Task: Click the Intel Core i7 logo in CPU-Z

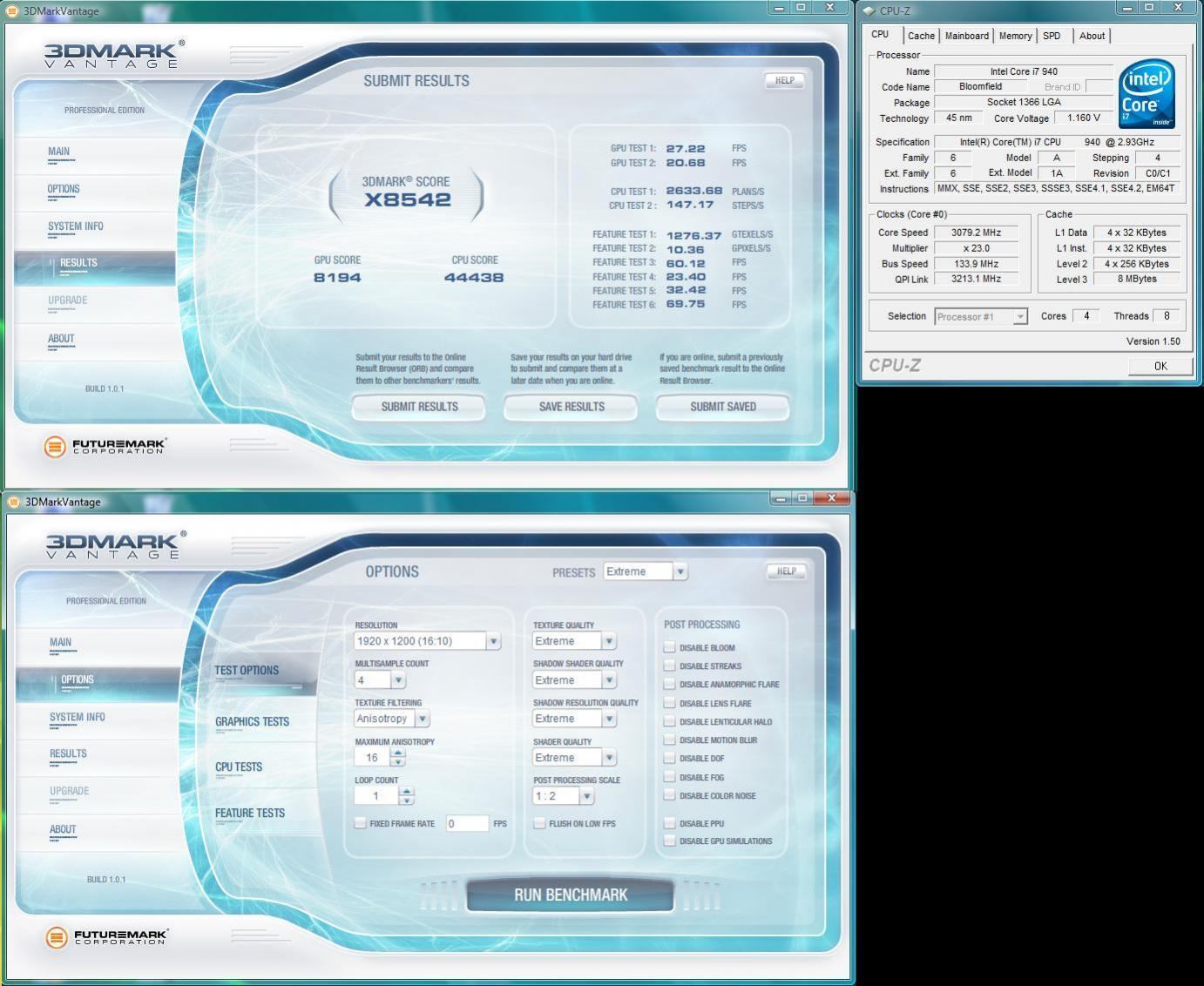Action: point(1147,94)
